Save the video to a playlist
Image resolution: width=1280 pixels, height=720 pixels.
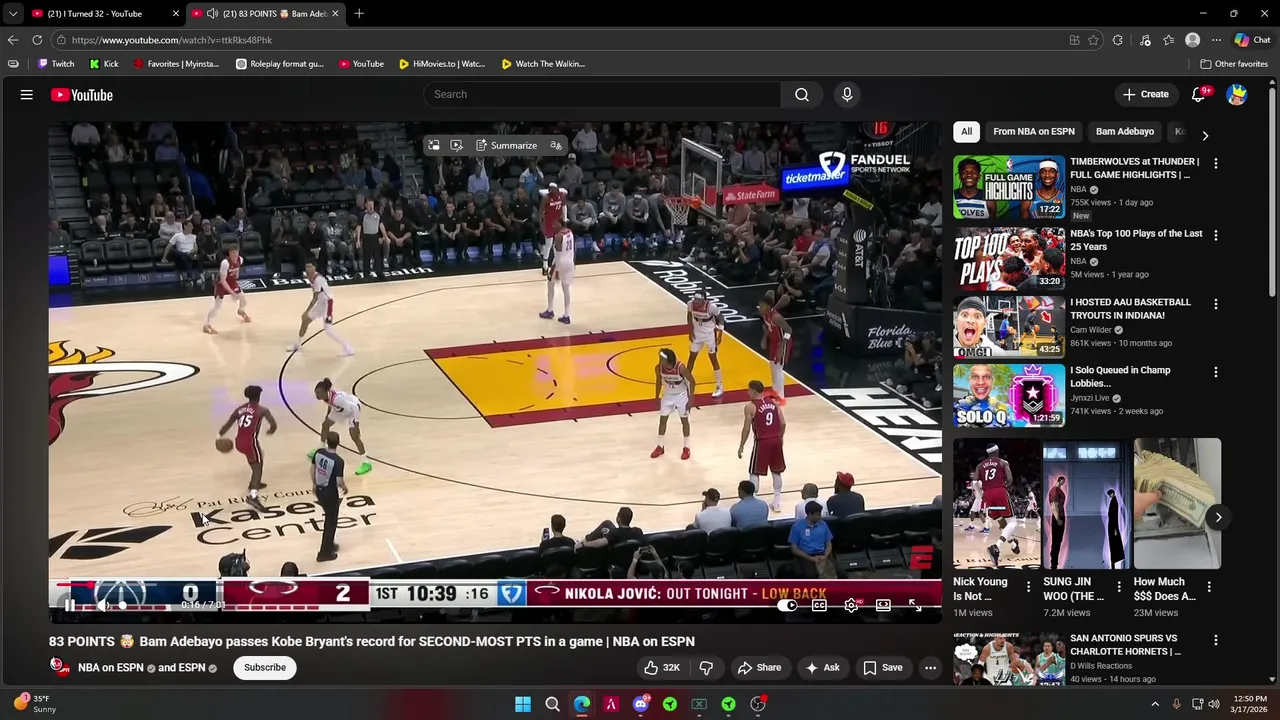tap(883, 667)
